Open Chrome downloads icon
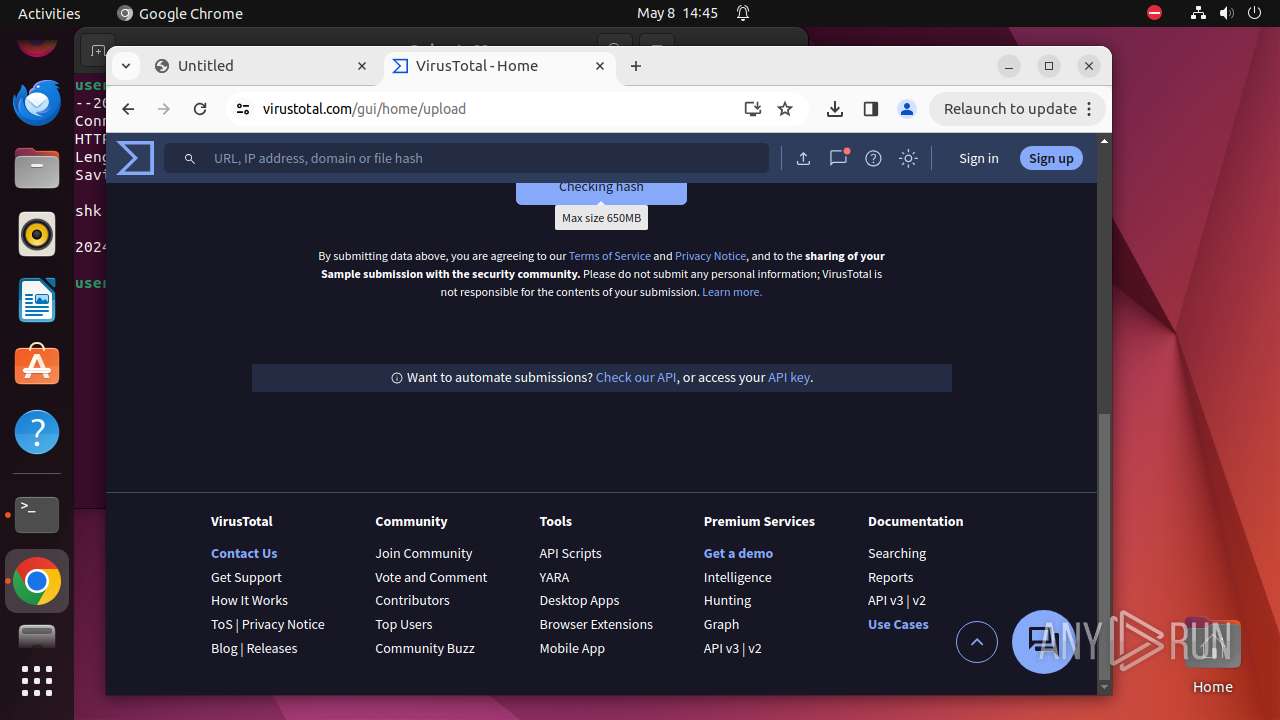 coord(835,109)
